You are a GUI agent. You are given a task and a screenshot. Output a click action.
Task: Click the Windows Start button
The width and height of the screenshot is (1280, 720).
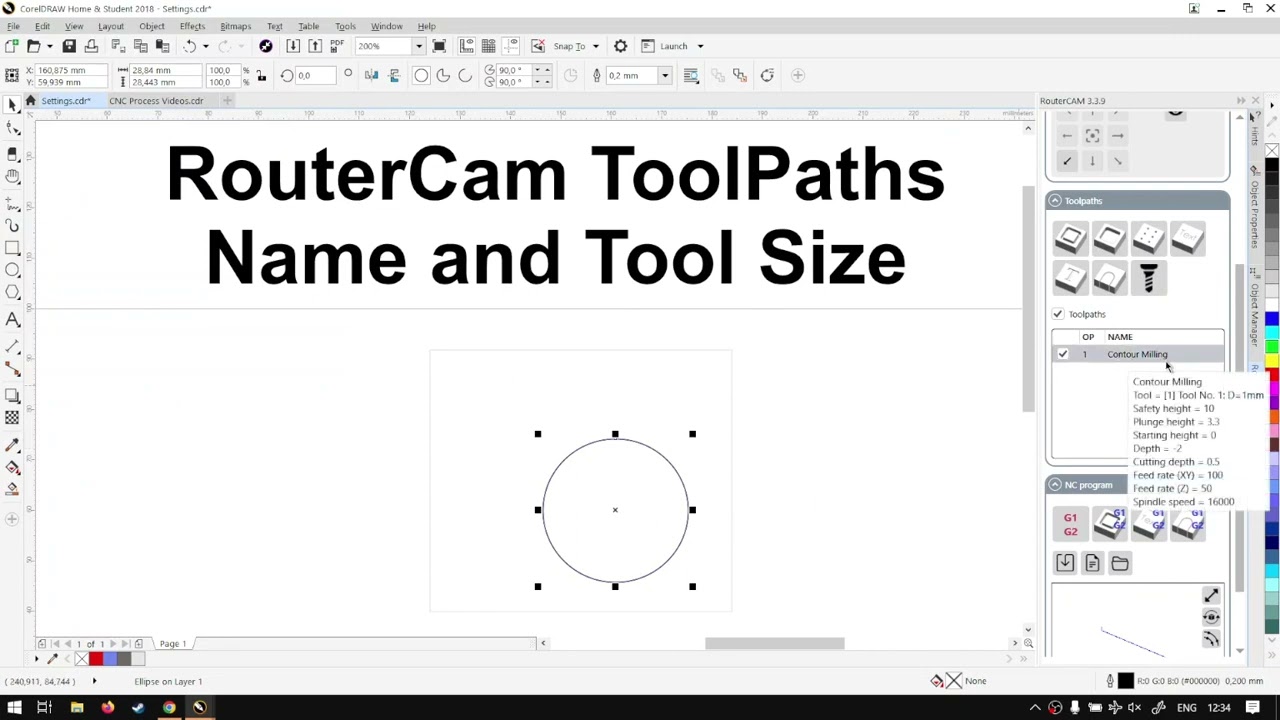point(14,708)
